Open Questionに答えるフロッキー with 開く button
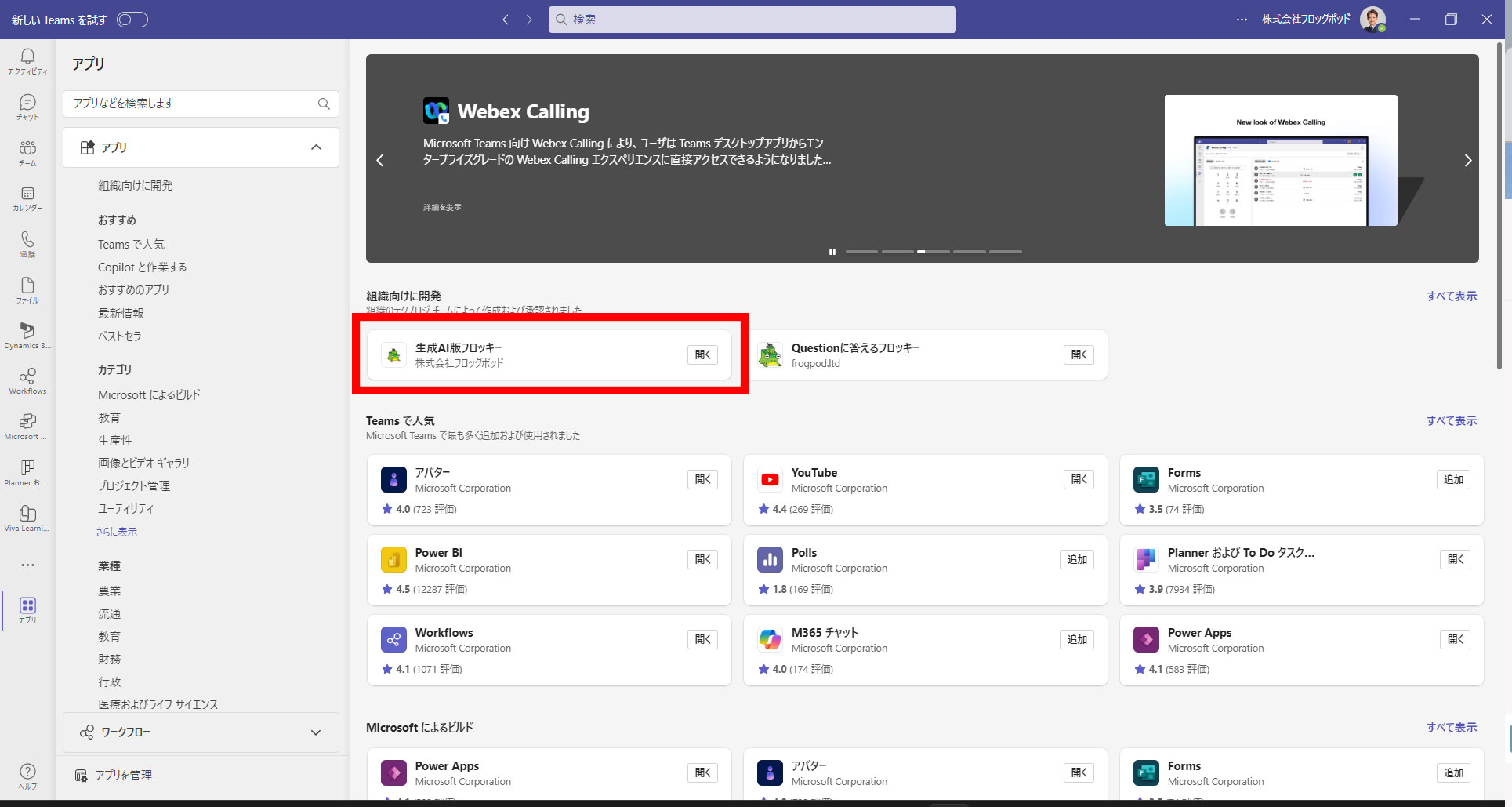1512x807 pixels. 1079,354
